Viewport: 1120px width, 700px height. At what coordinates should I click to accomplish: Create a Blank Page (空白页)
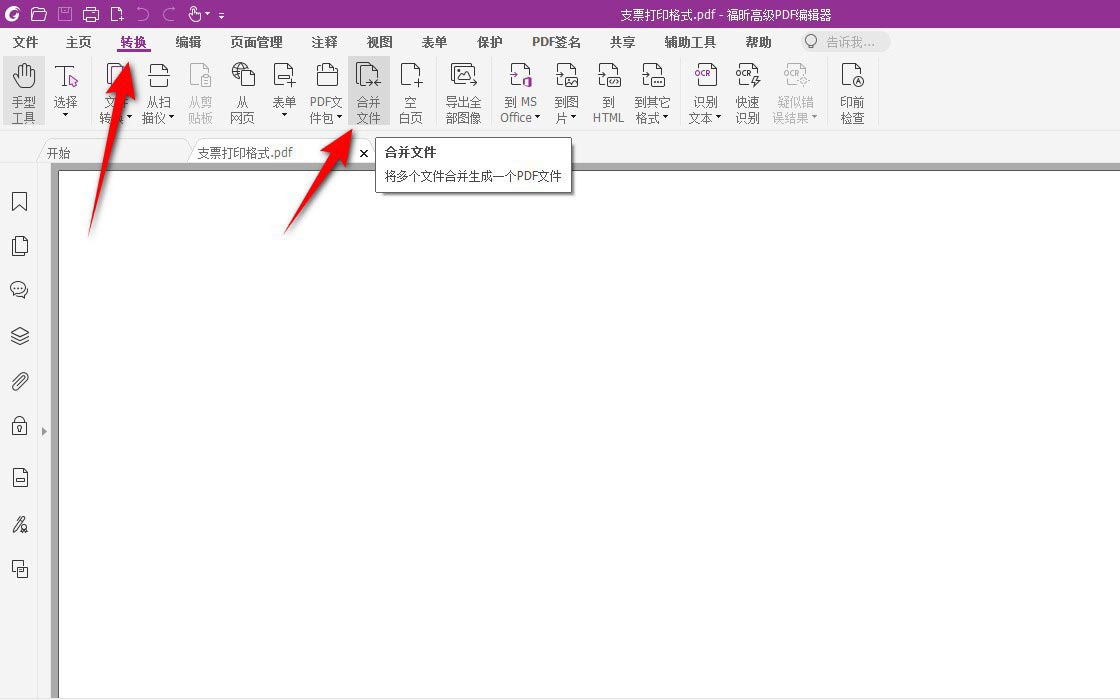point(411,92)
